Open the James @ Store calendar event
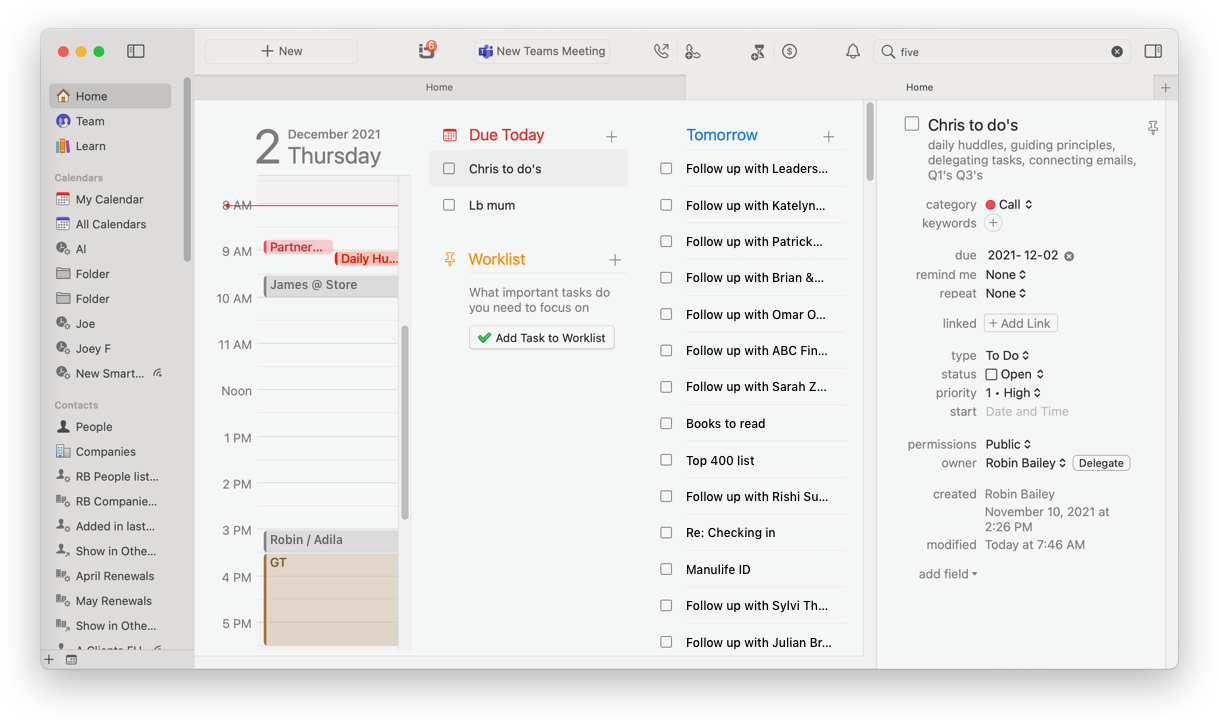 click(x=331, y=286)
